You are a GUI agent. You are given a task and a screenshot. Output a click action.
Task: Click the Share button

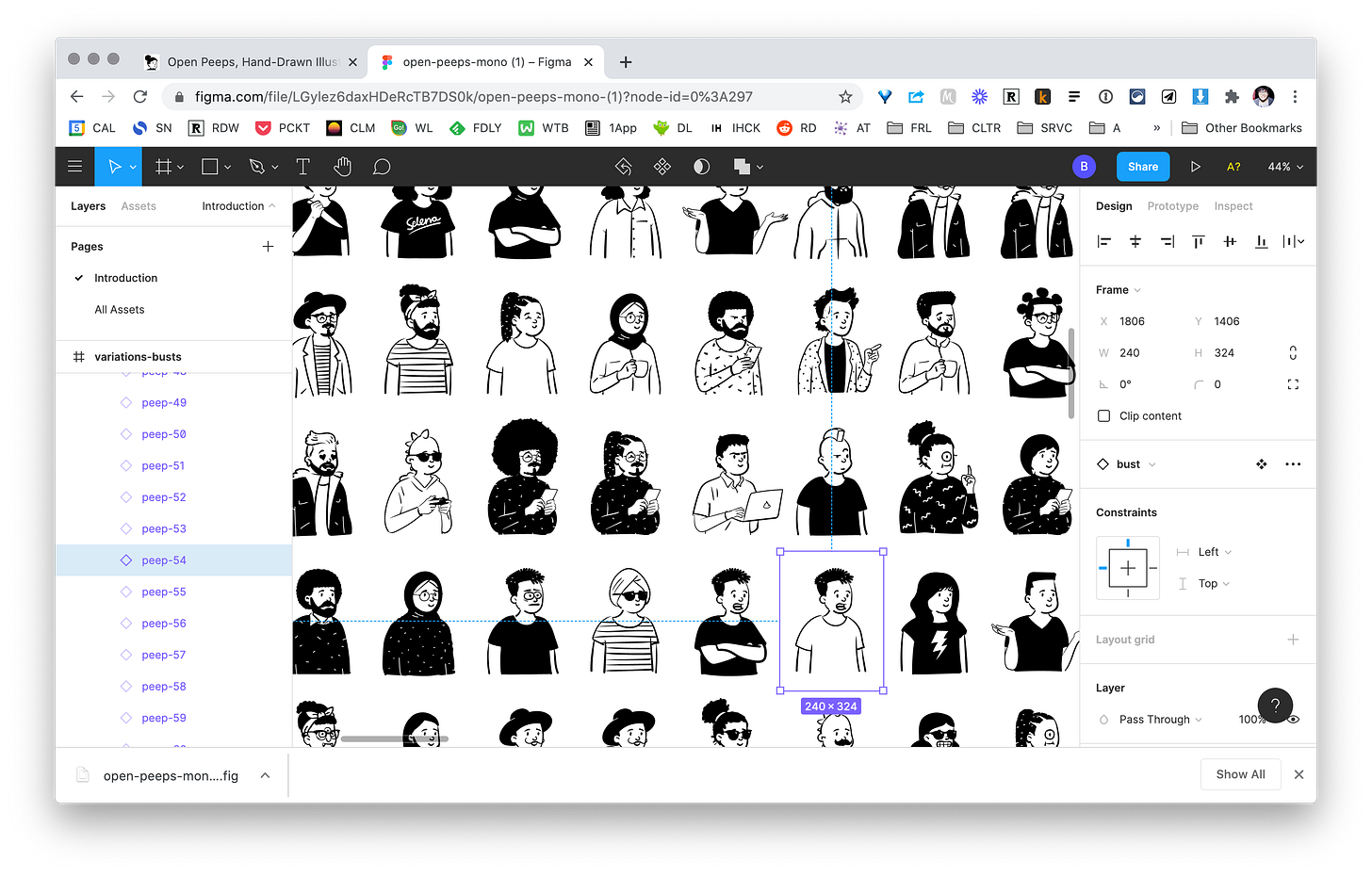tap(1143, 167)
